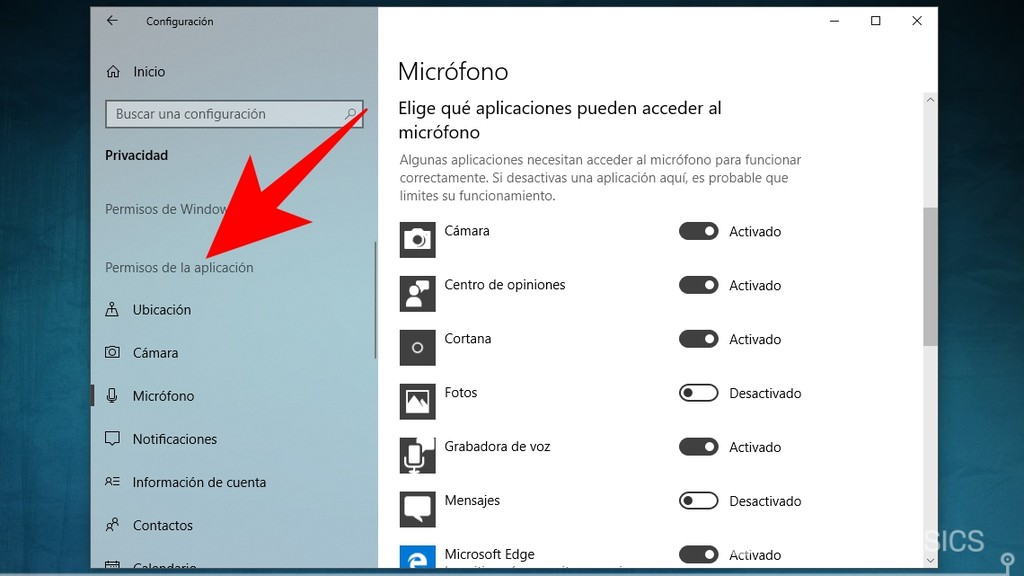Click the Mensajes app icon
Image resolution: width=1024 pixels, height=576 pixels.
pyautogui.click(x=417, y=509)
